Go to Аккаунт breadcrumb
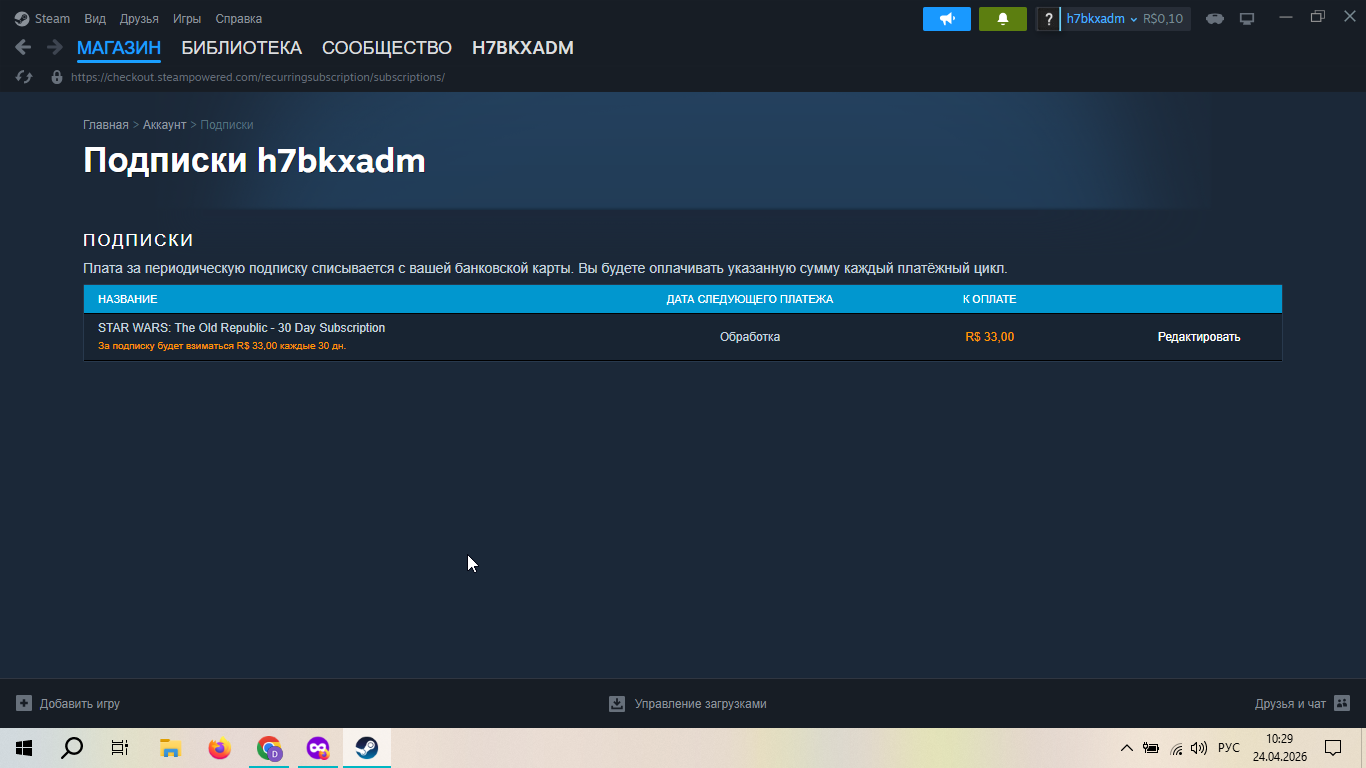Image resolution: width=1366 pixels, height=768 pixels. click(x=165, y=125)
